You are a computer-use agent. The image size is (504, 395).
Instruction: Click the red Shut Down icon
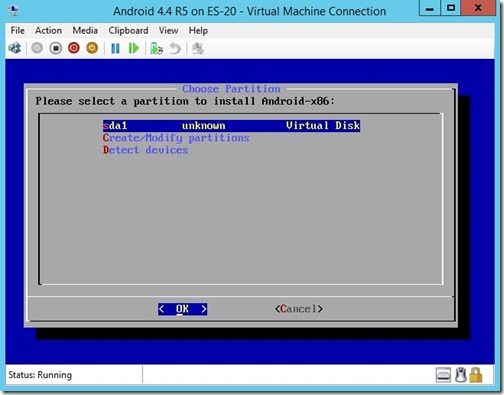[x=74, y=48]
